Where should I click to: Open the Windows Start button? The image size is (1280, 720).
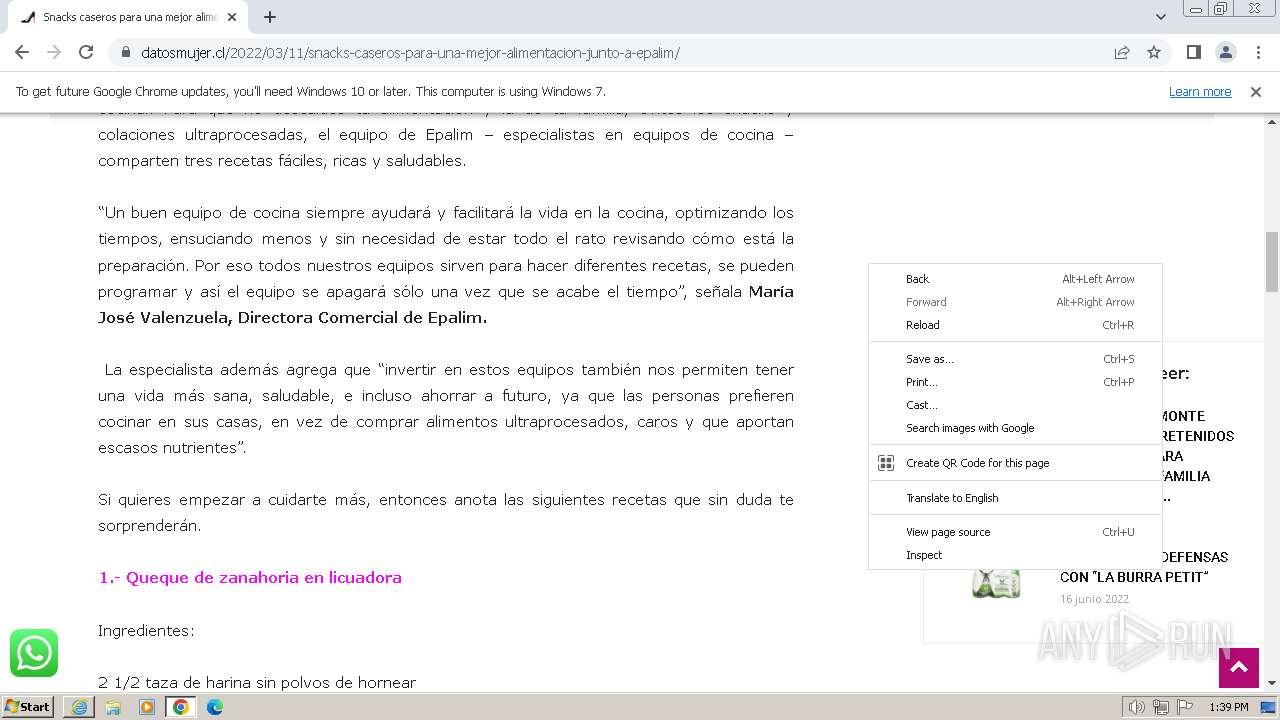(28, 706)
